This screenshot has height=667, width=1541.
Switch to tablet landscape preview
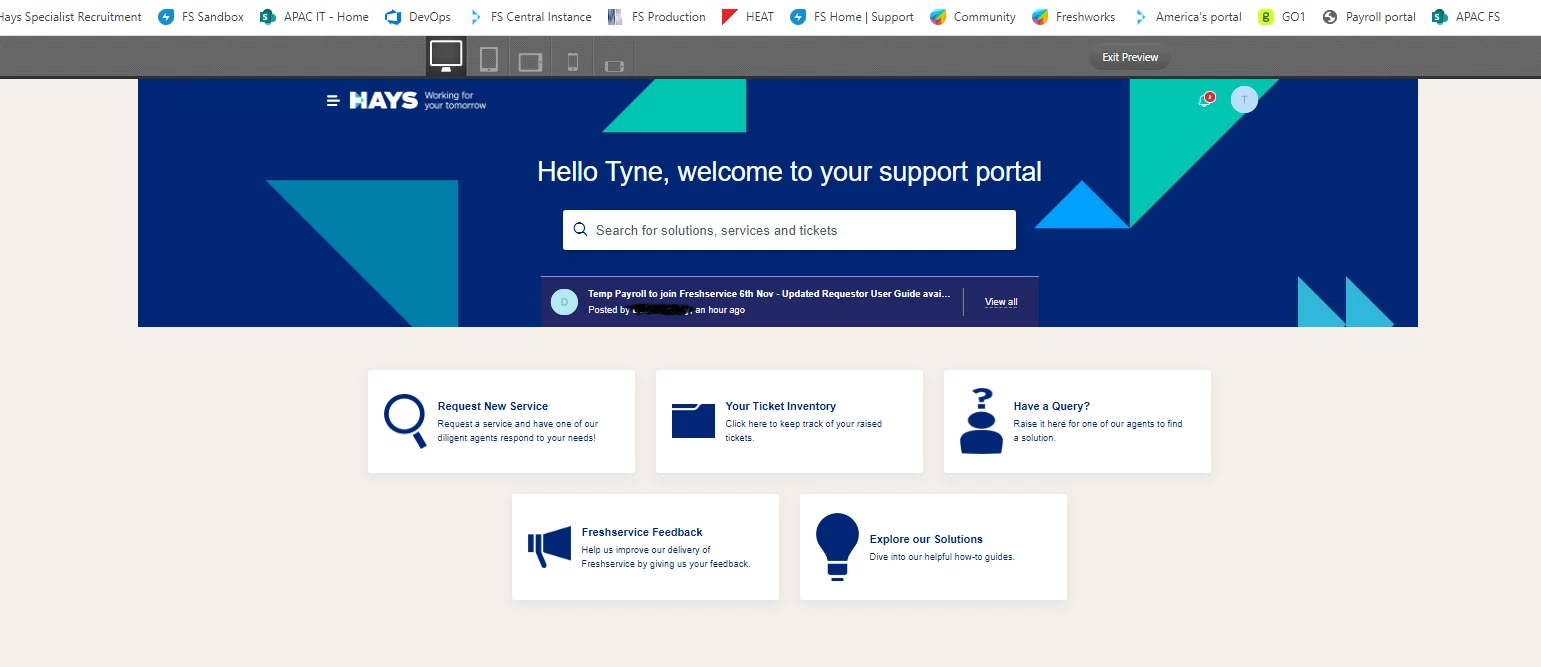[x=530, y=63]
